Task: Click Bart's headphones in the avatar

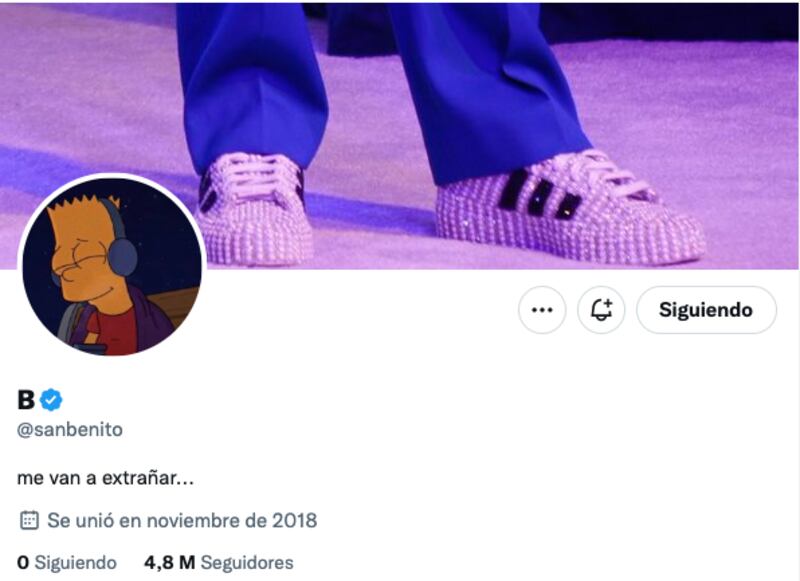Action: click(122, 252)
